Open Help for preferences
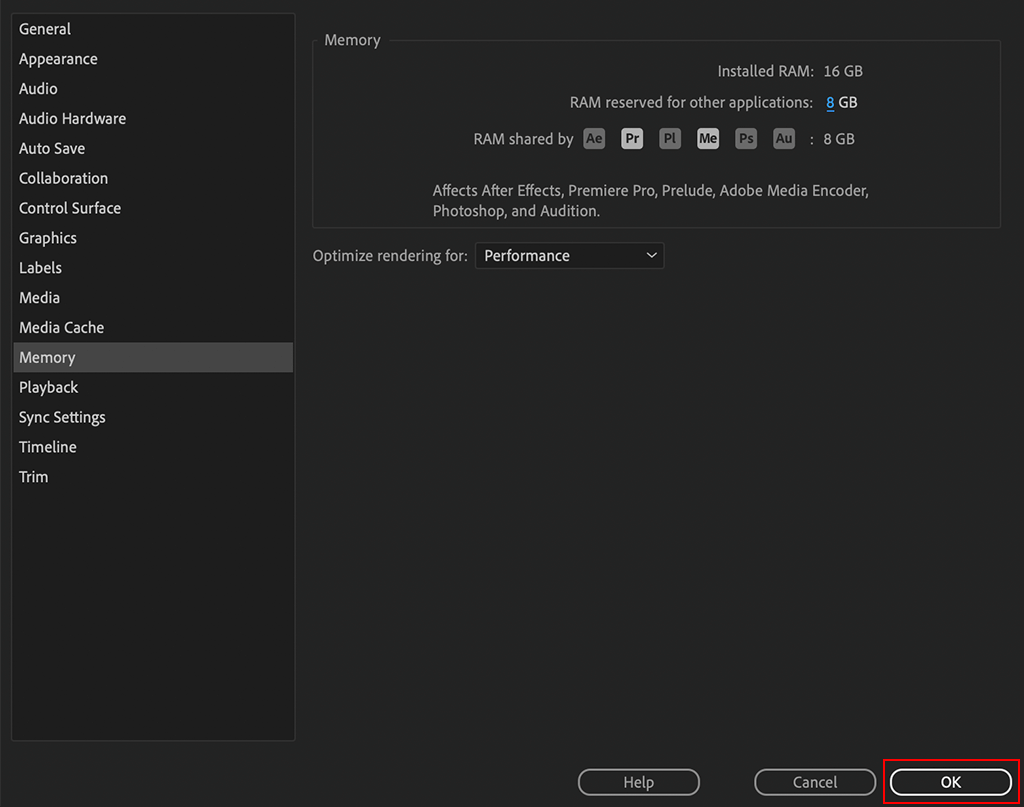1024x807 pixels. pyautogui.click(x=638, y=782)
